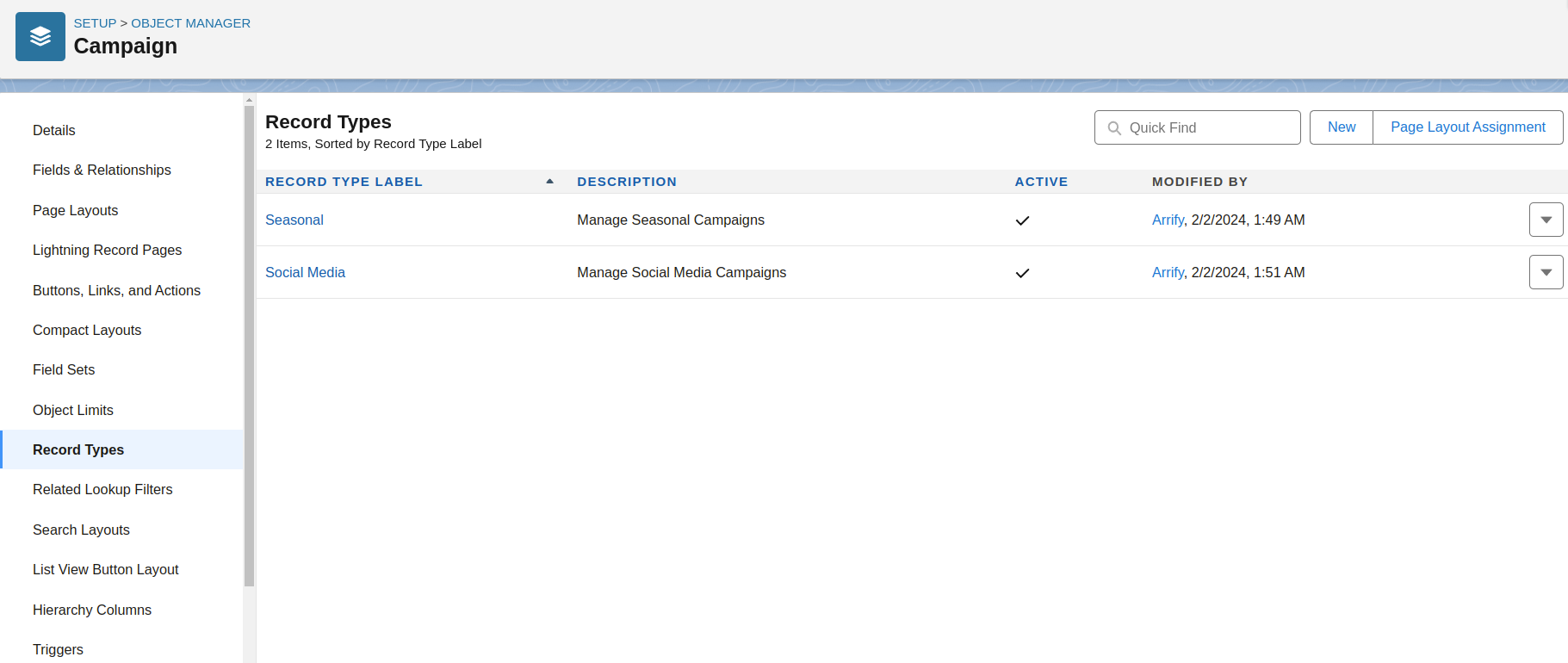
Task: Click the OBJECT MANAGER breadcrumb link
Action: [190, 23]
